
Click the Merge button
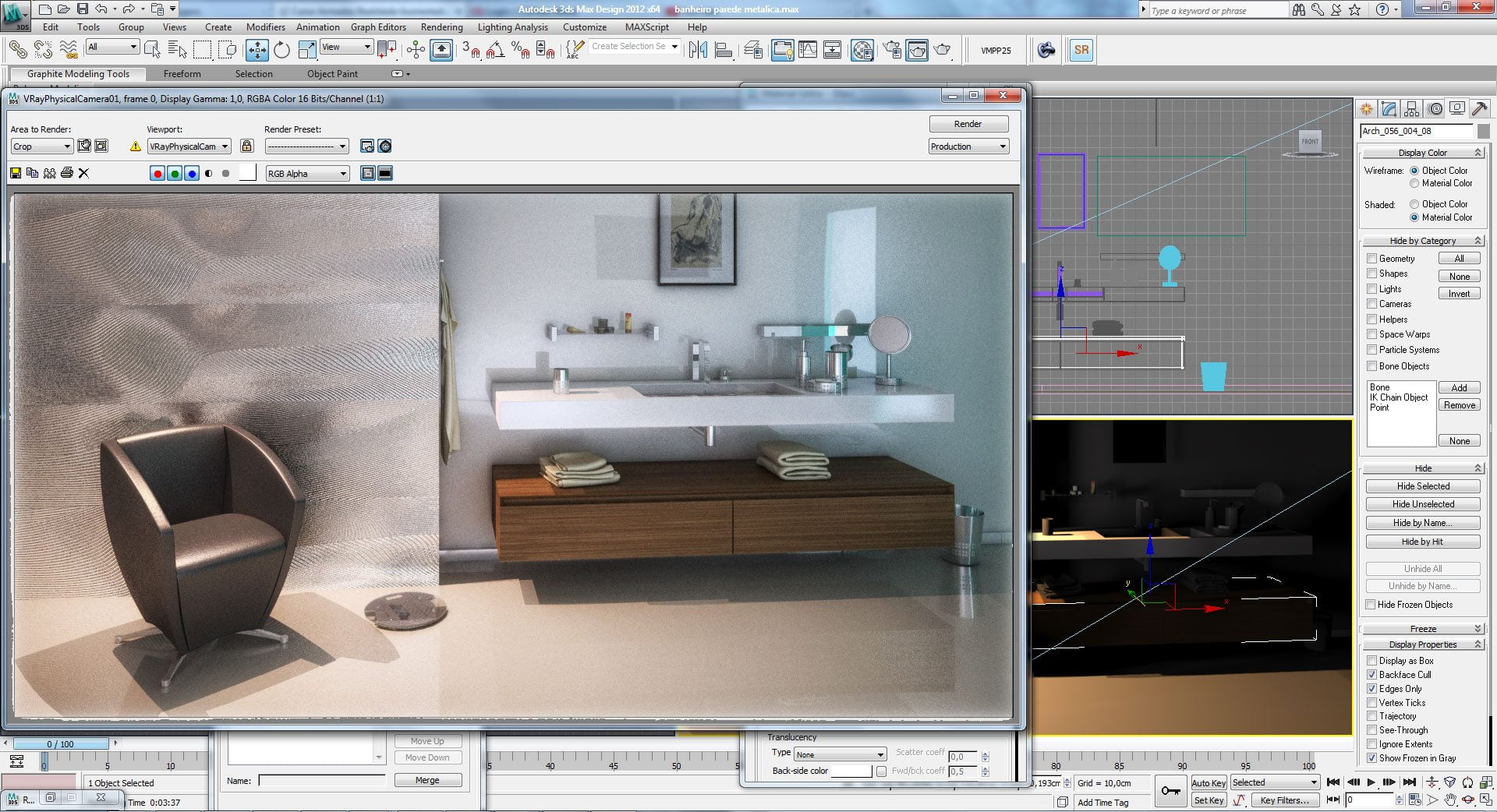(x=427, y=780)
